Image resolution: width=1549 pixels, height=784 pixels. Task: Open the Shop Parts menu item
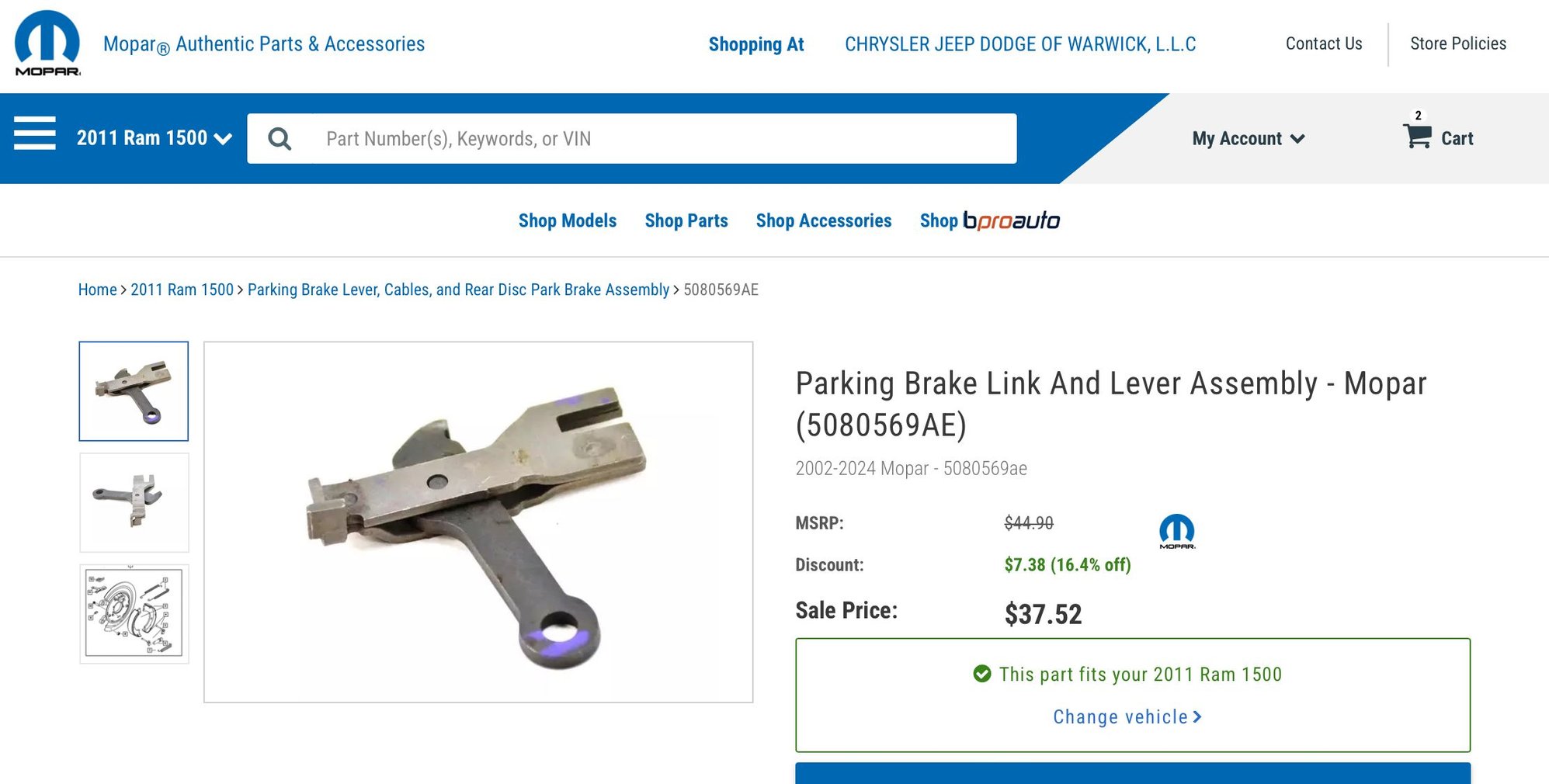(x=686, y=220)
